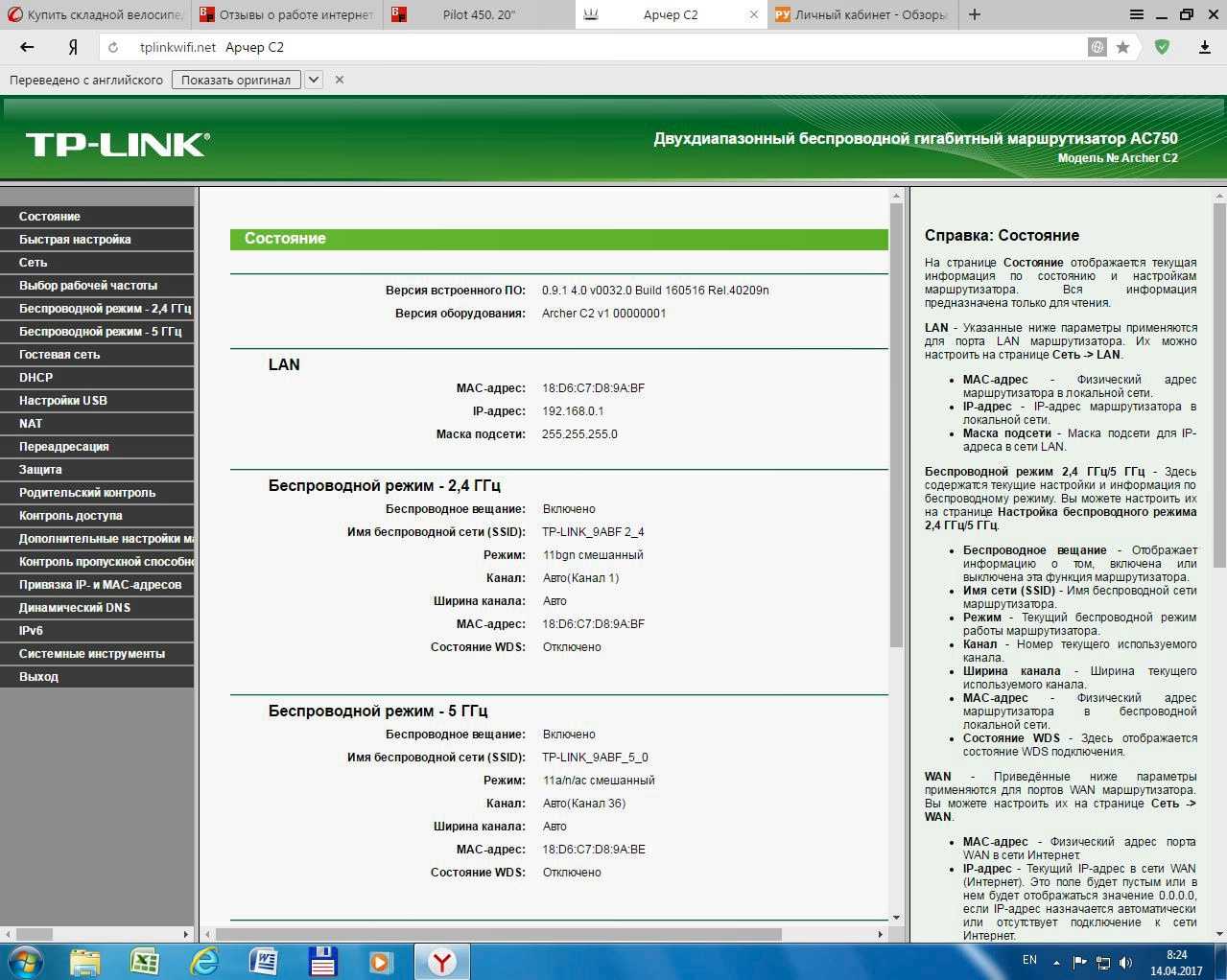Click the network tray icon

1103,962
